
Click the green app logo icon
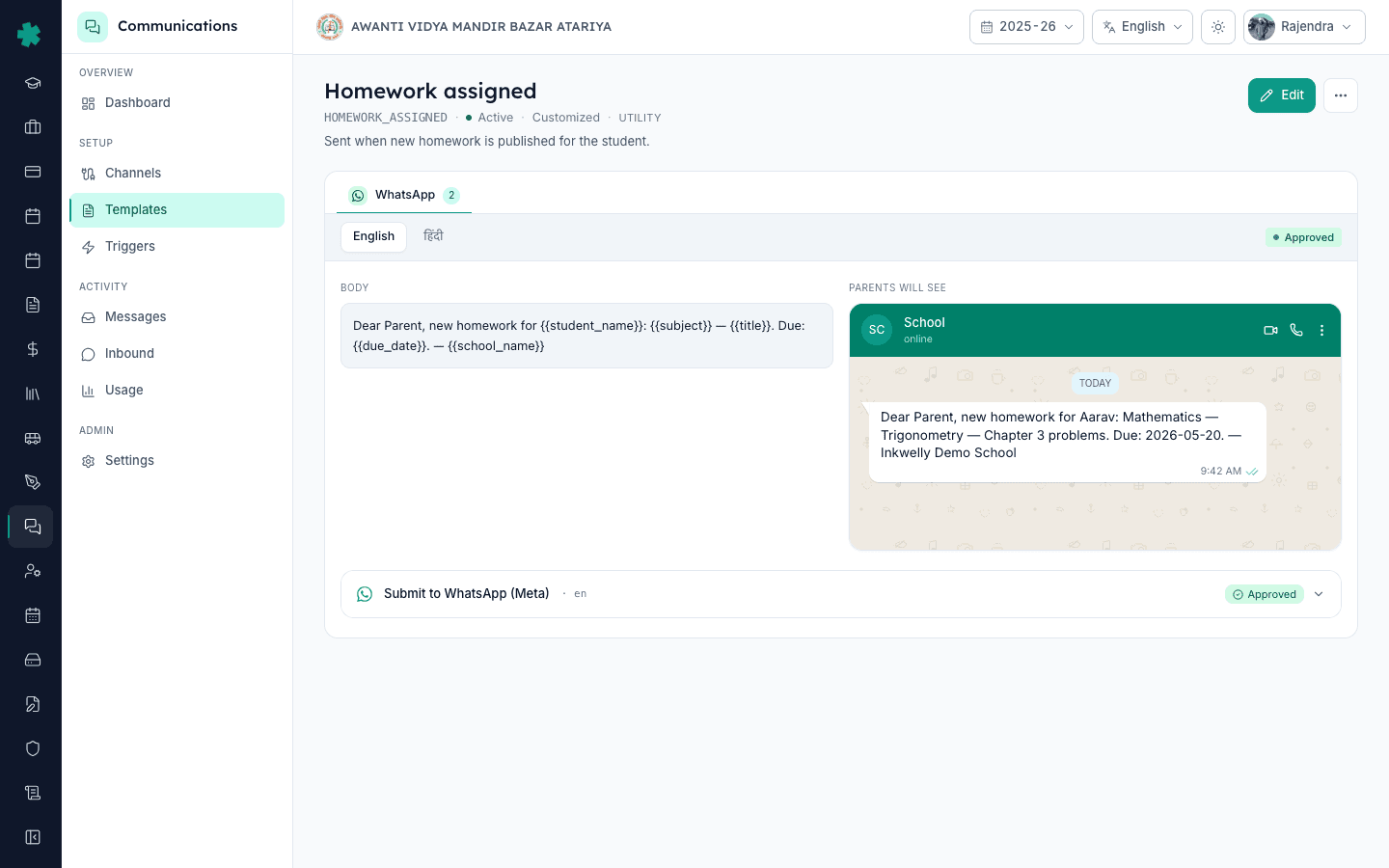click(29, 35)
